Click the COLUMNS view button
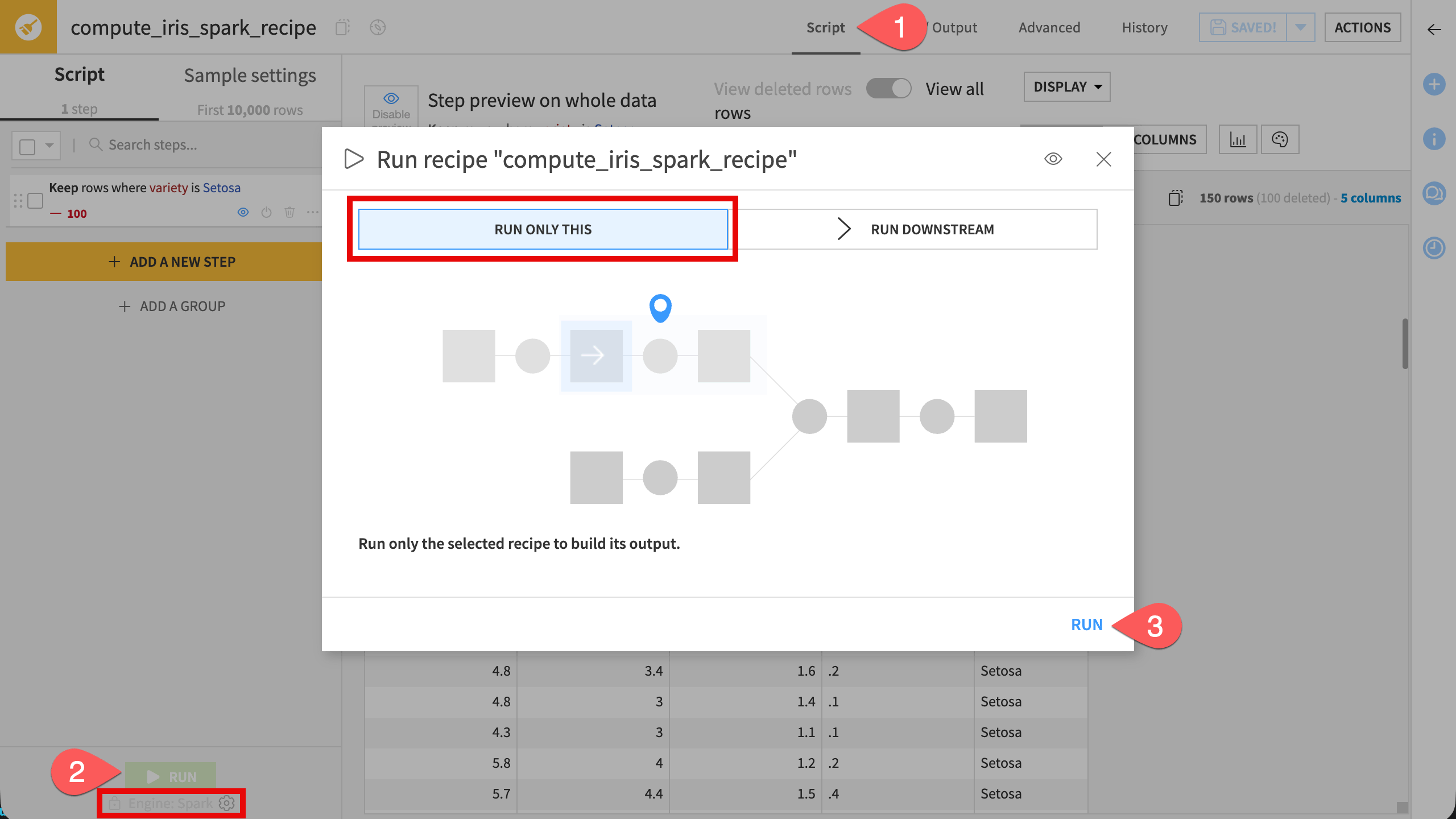Screen dimensions: 1456x819 tap(1164, 139)
